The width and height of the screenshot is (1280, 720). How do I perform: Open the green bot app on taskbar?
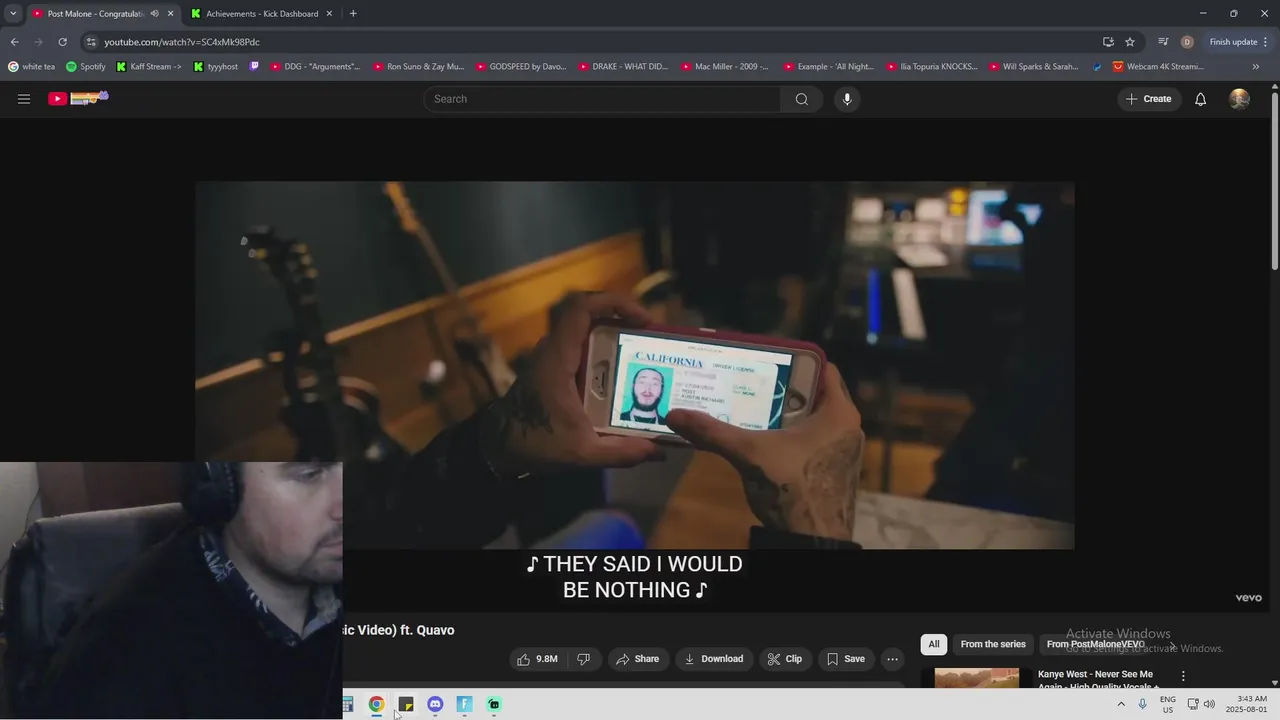tap(494, 704)
